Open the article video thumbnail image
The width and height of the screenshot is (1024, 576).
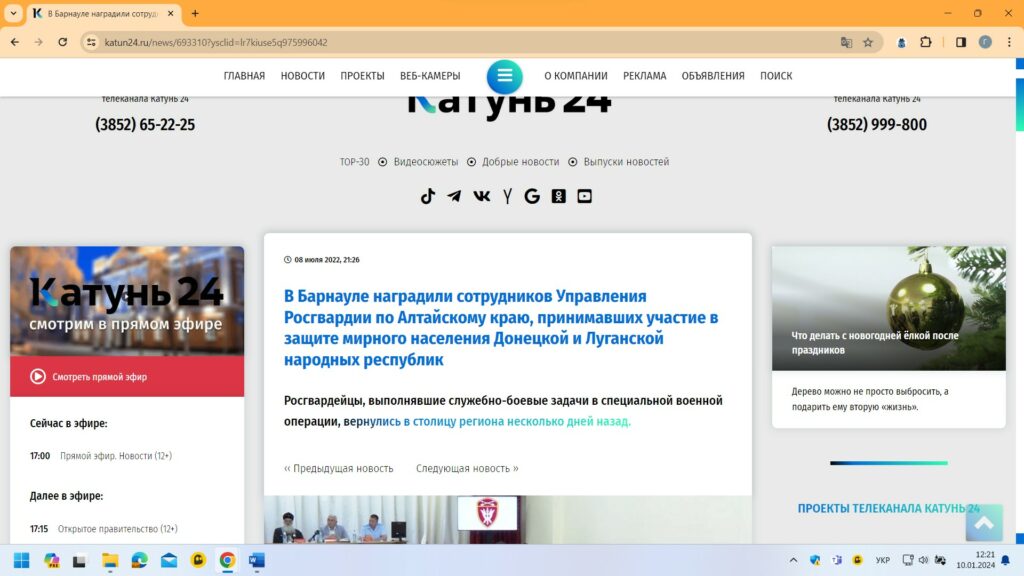(507, 520)
